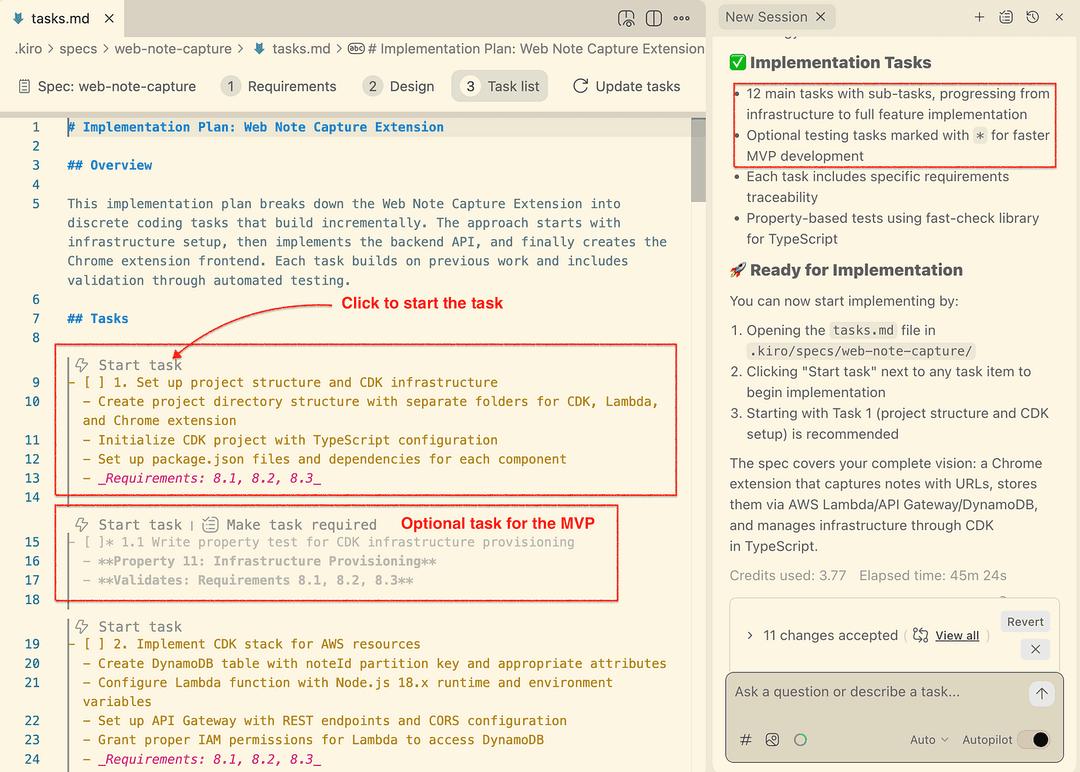This screenshot has width=1080, height=772.
Task: Click the Credits used: 3.77 text
Action: click(787, 576)
